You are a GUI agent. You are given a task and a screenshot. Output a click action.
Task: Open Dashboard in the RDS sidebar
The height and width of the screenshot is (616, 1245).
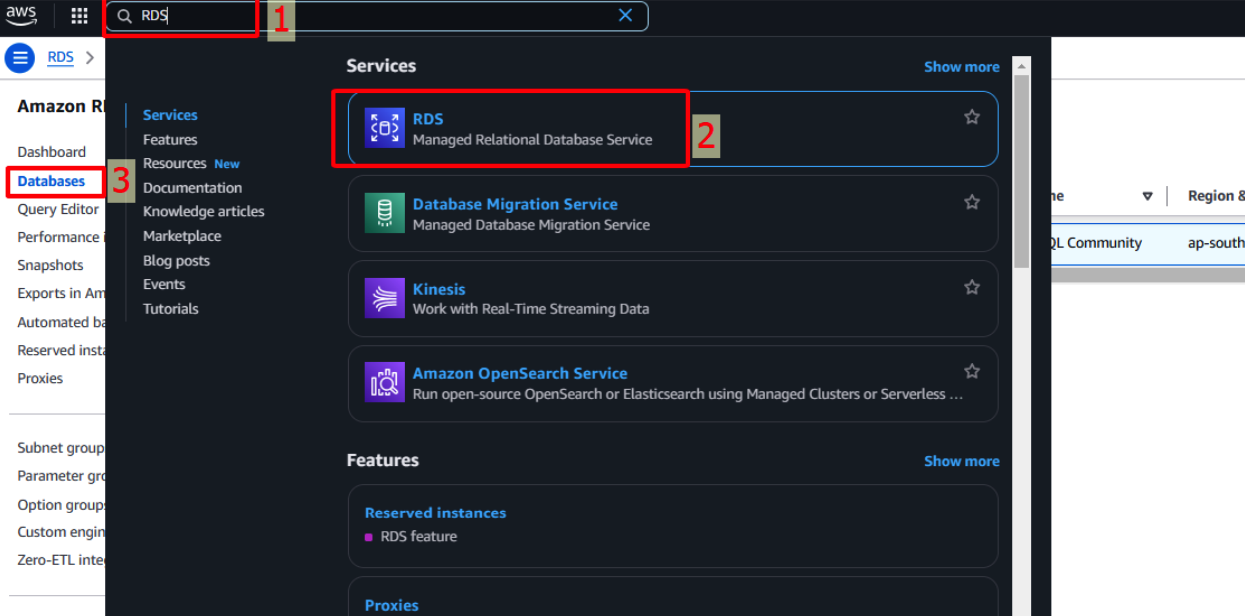pyautogui.click(x=52, y=152)
